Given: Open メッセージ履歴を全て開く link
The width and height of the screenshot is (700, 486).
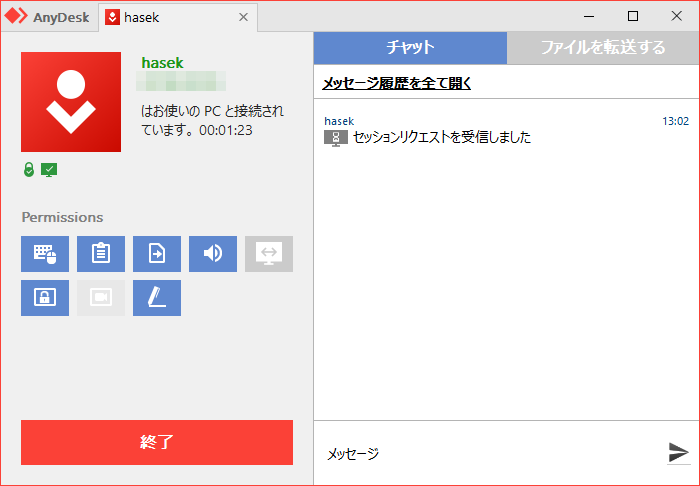Looking at the screenshot, I should 396,83.
